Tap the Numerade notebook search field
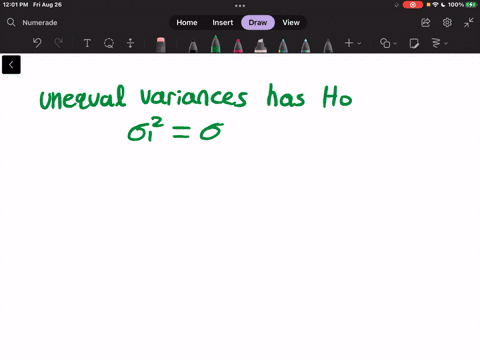Image resolution: width=480 pixels, height=360 pixels. 40,22
